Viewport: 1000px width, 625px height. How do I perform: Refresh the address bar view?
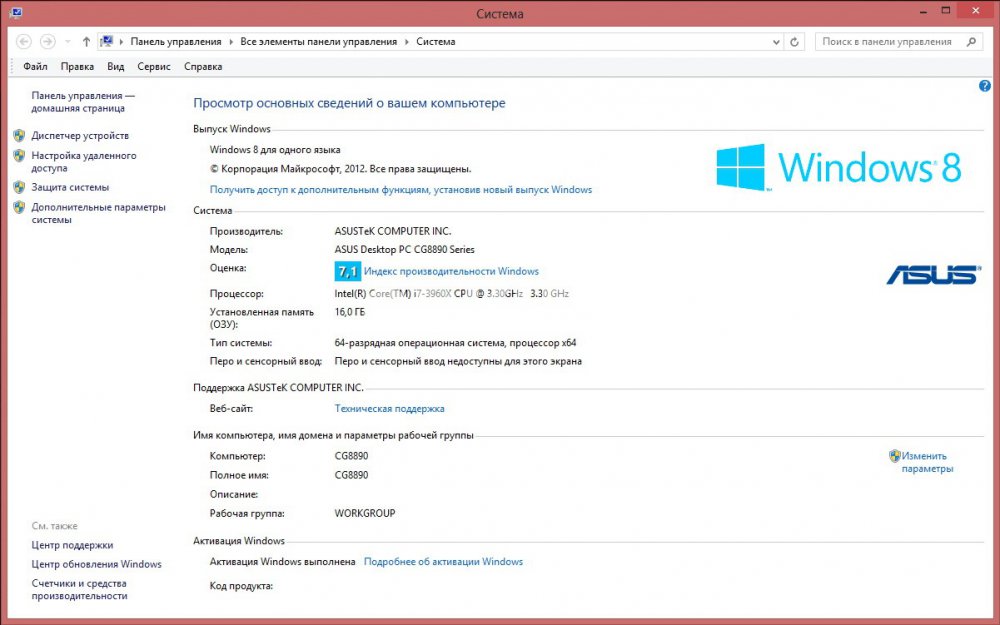795,42
